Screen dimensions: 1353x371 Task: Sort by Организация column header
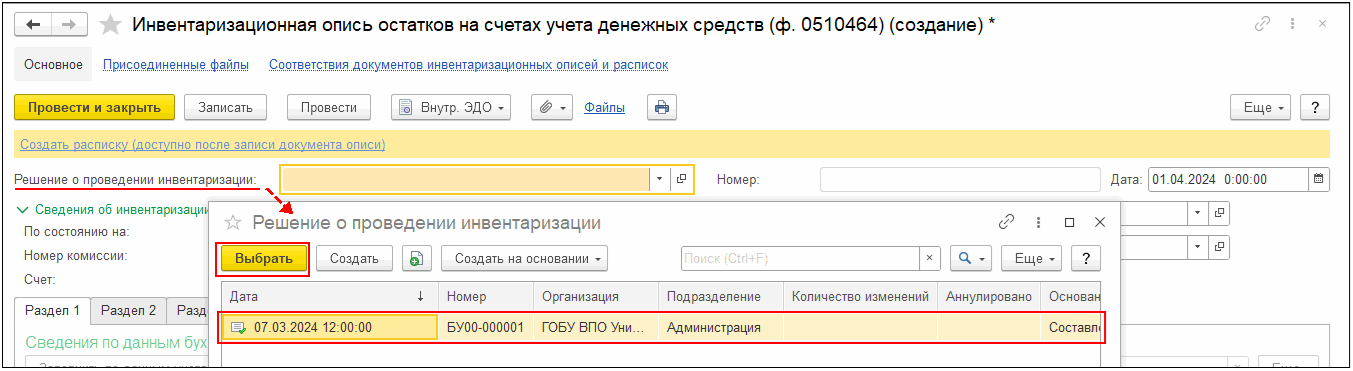(596, 296)
